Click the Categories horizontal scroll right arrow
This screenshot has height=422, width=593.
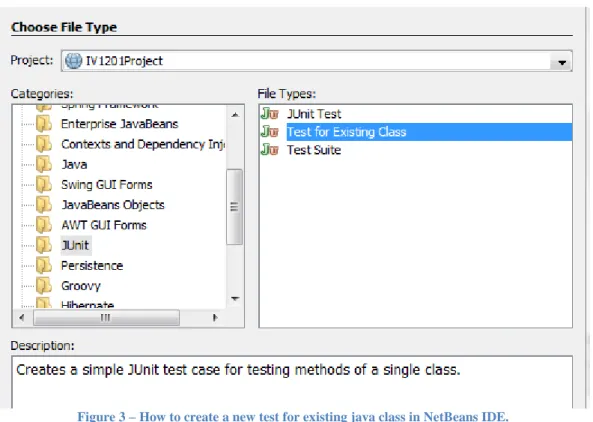click(215, 318)
